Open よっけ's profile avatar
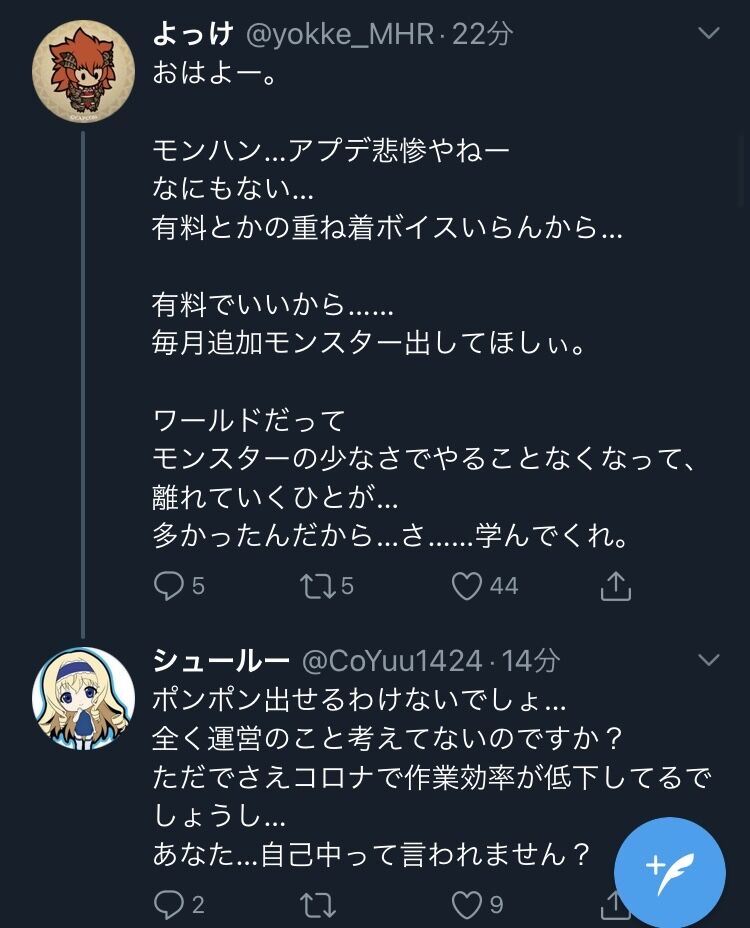The height and width of the screenshot is (928, 750). coord(83,71)
